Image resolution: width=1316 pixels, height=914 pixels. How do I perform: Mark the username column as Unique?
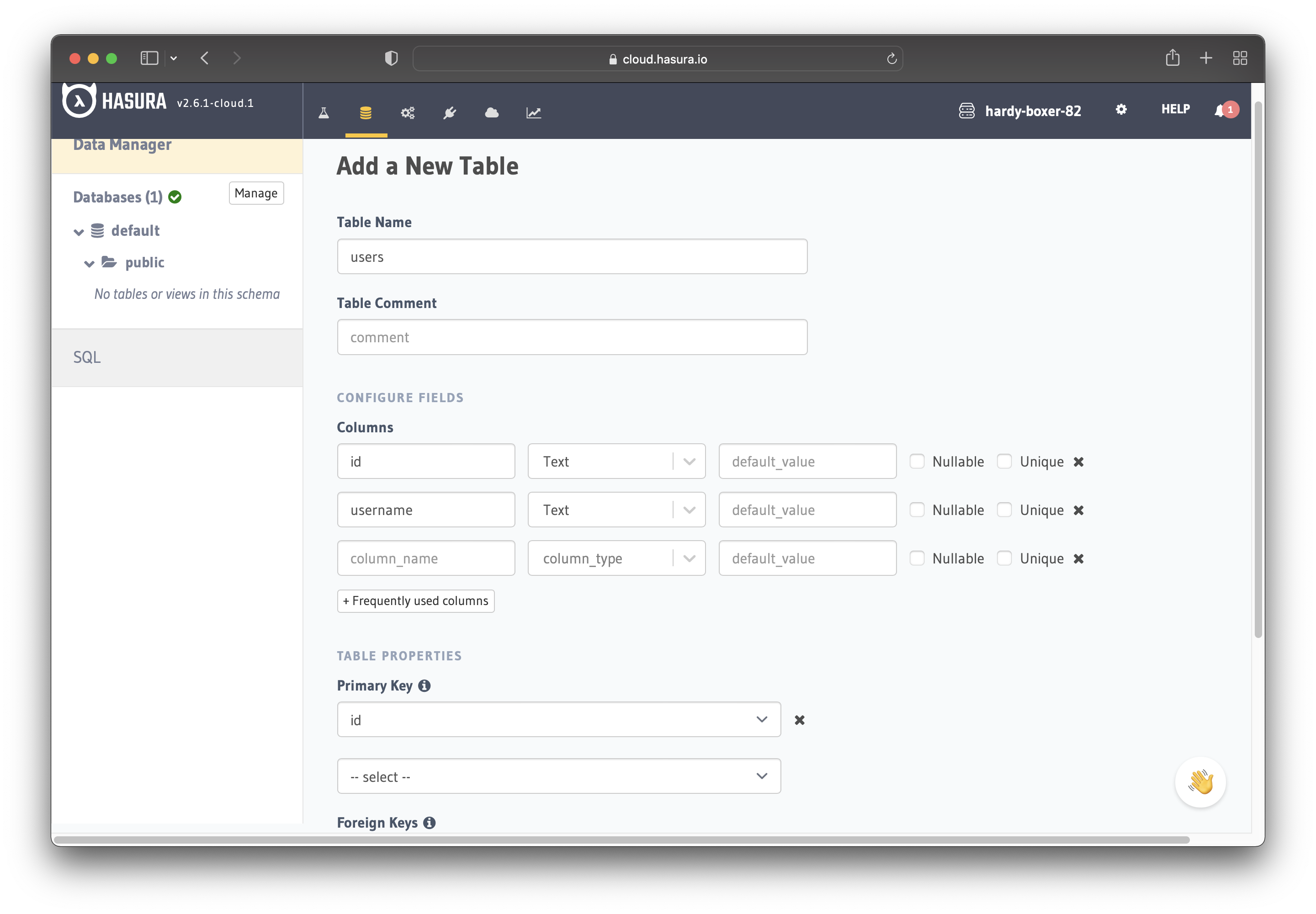tap(1004, 510)
